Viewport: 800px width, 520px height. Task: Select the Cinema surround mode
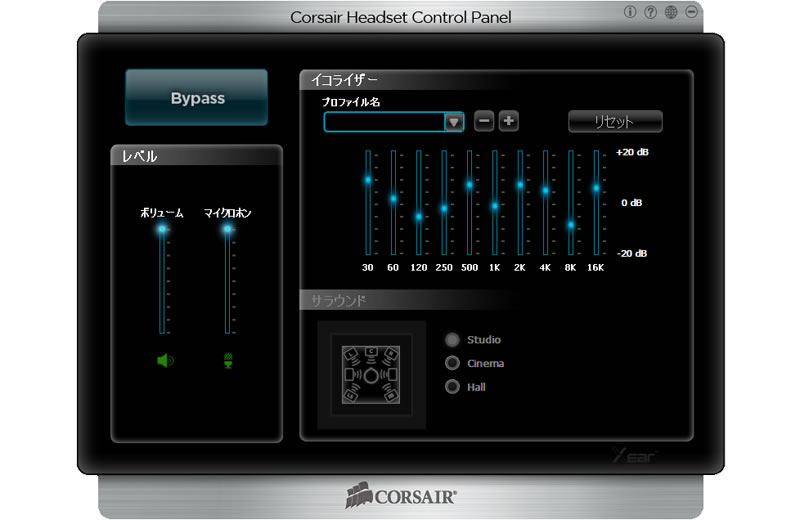pyautogui.click(x=452, y=363)
